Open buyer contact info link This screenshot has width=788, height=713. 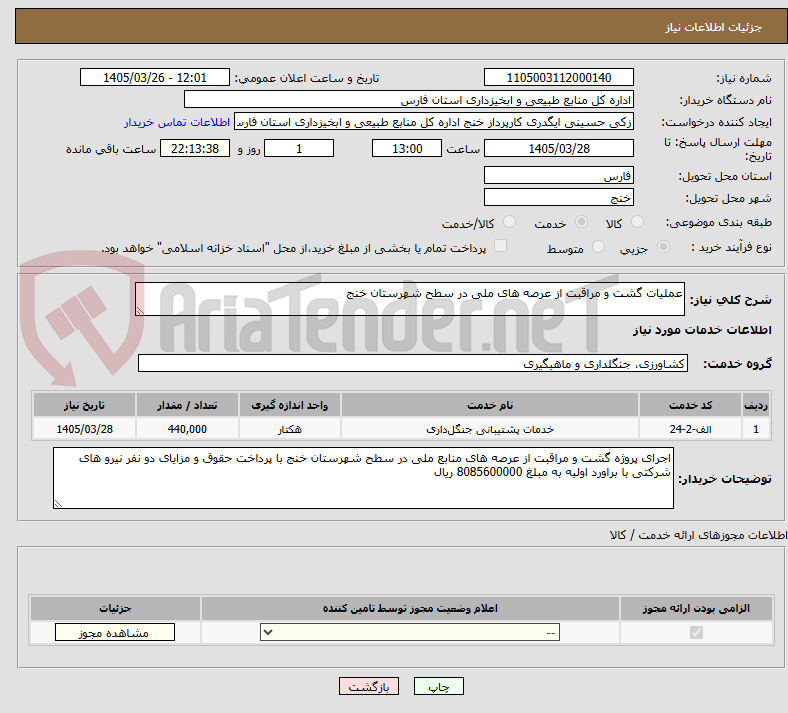click(177, 122)
